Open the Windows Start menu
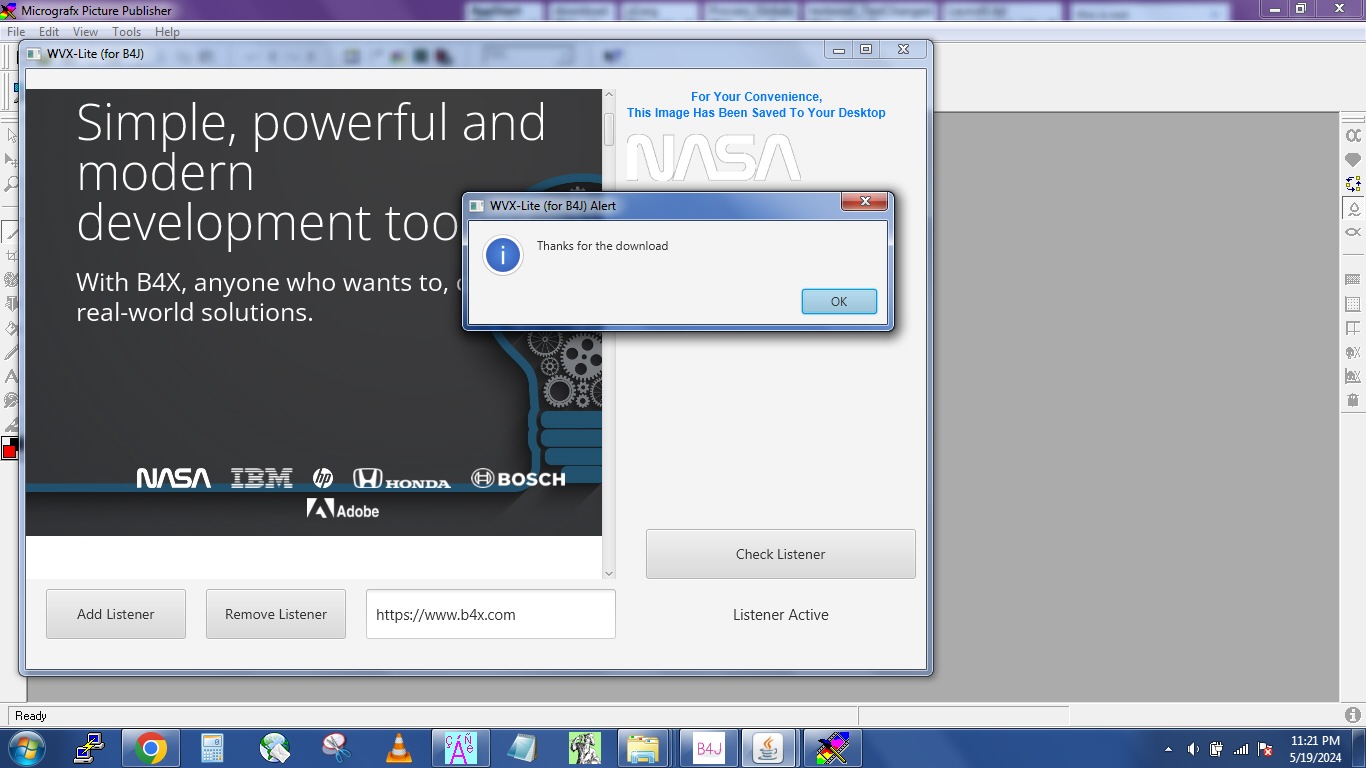 click(26, 748)
